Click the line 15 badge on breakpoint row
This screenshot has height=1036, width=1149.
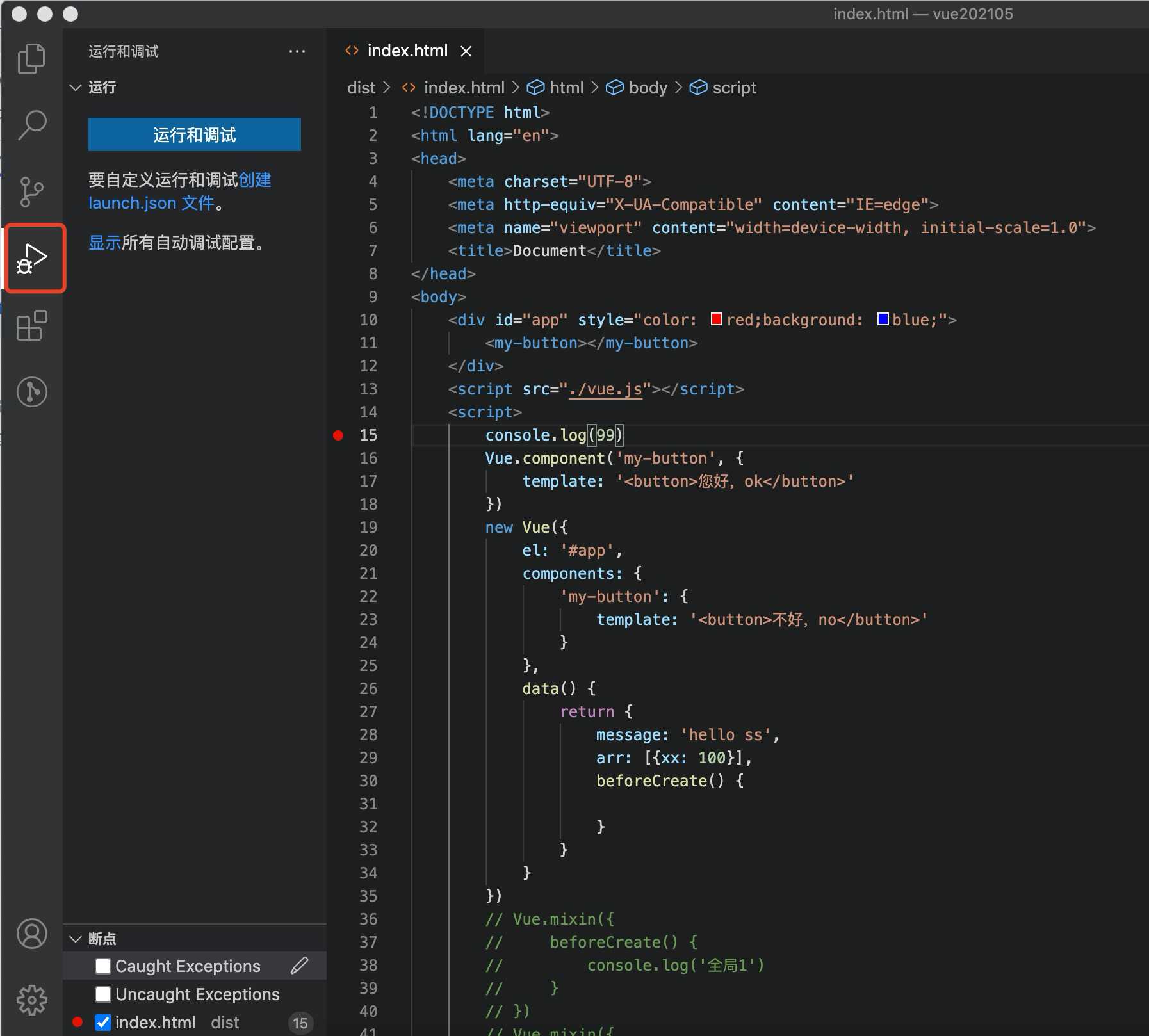click(x=300, y=1023)
